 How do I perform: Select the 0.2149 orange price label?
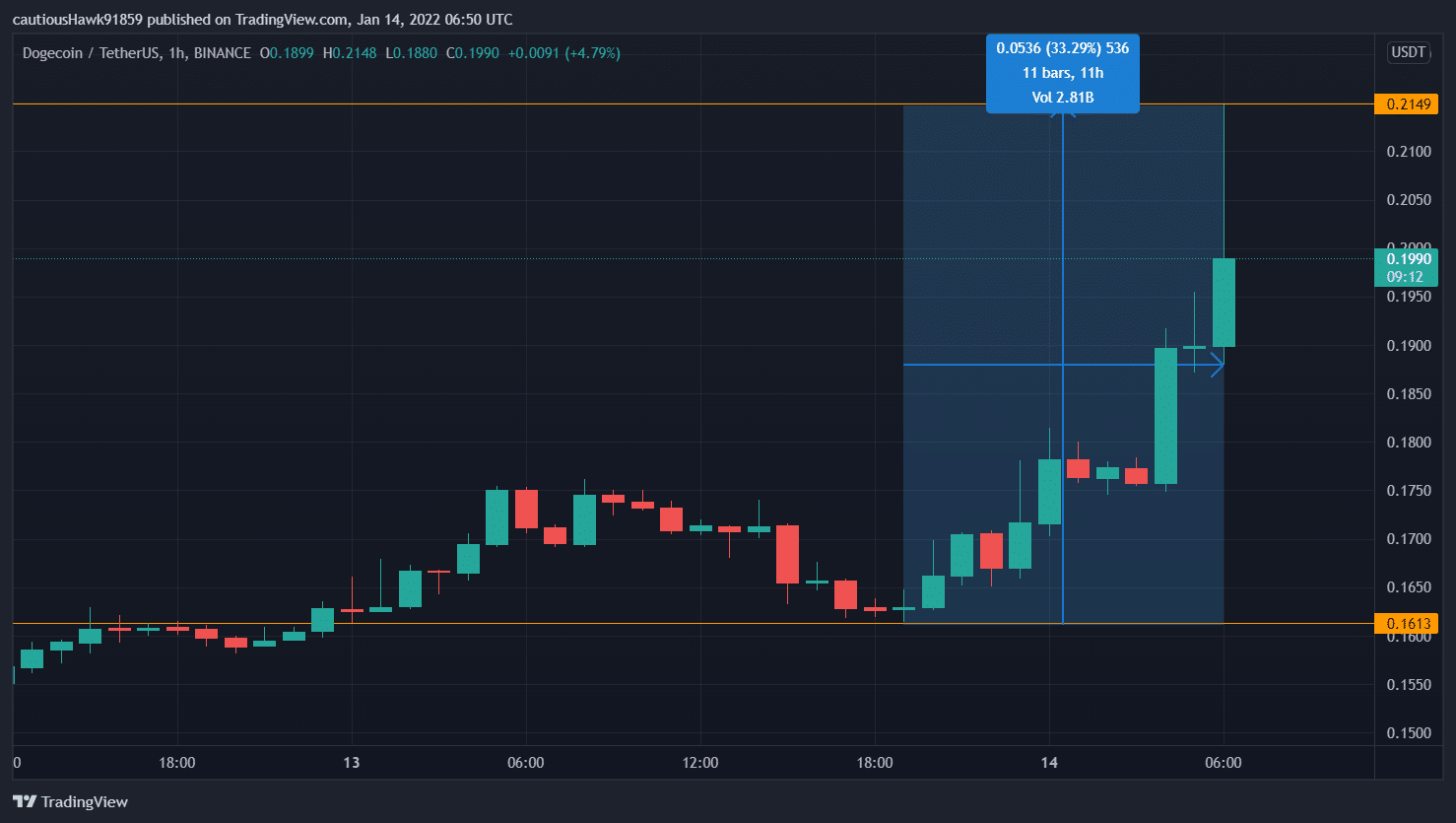click(x=1406, y=104)
